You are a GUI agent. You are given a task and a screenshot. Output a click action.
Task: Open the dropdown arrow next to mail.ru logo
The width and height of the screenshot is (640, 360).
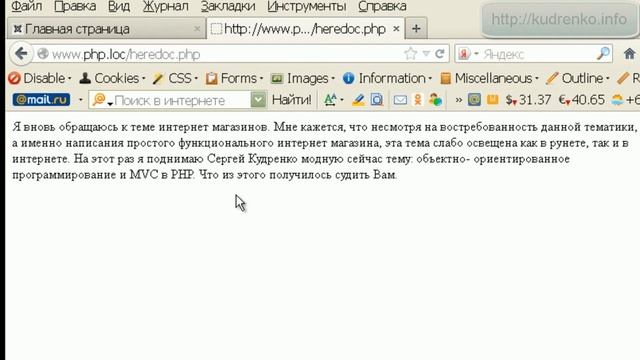(x=80, y=100)
